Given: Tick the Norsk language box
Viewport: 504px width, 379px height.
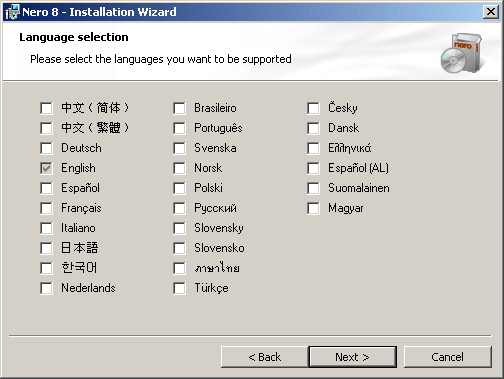Looking at the screenshot, I should (179, 168).
